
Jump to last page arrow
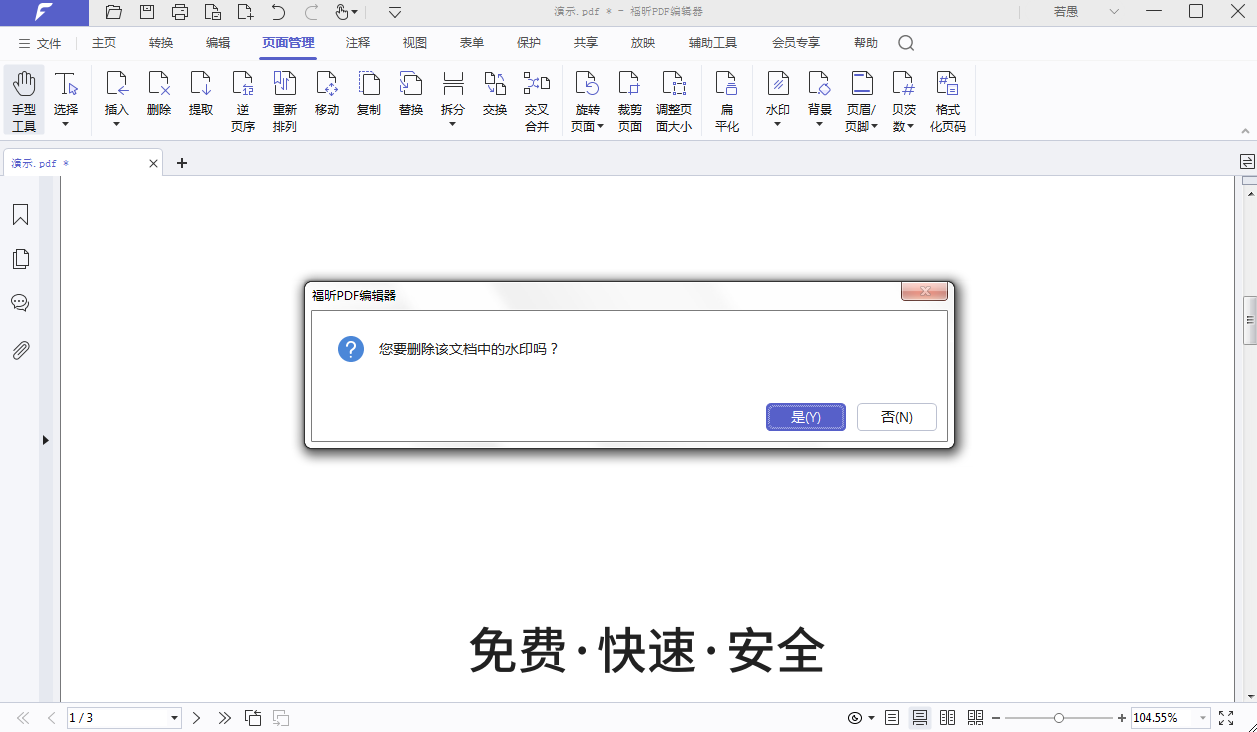(x=225, y=718)
